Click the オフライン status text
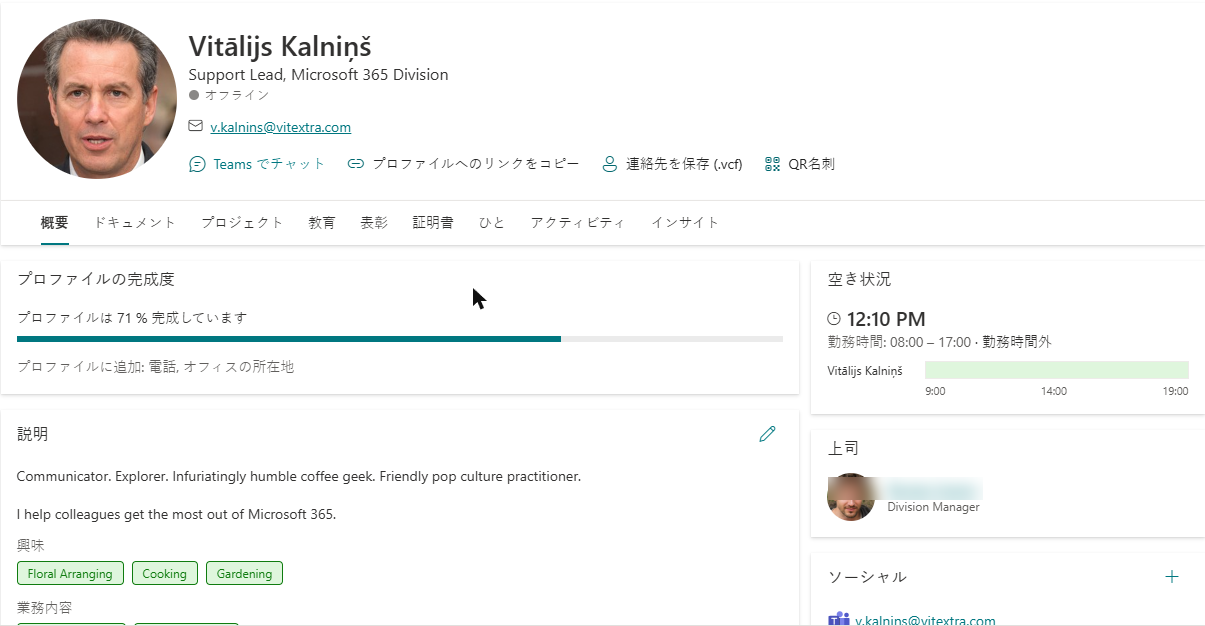The image size is (1205, 626). [236, 95]
